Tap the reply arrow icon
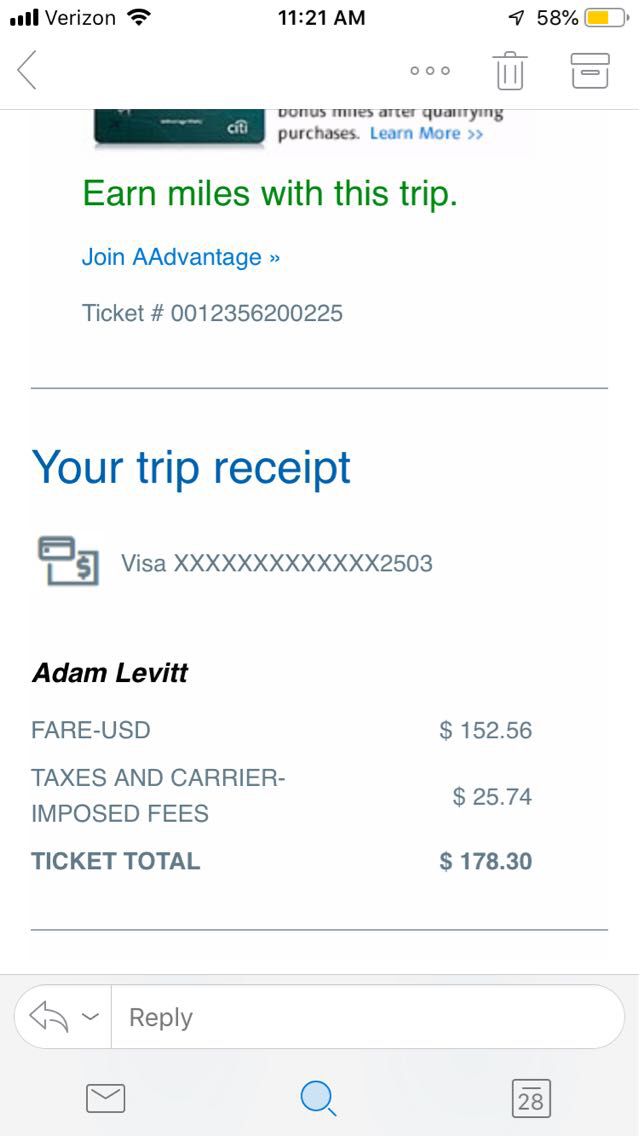 (x=47, y=1017)
